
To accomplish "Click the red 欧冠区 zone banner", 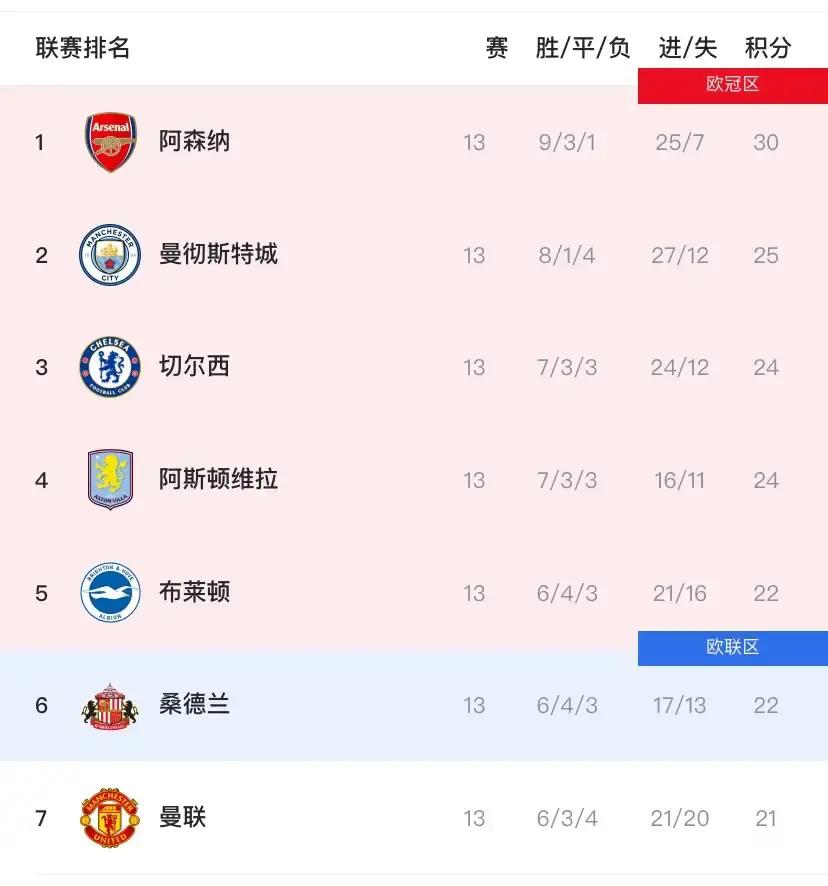I will (x=733, y=85).
